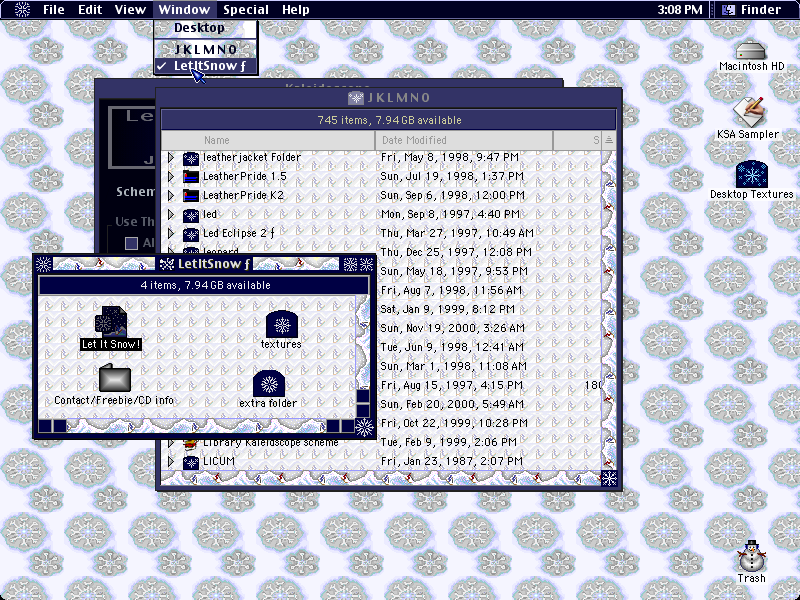The width and height of the screenshot is (800, 600).
Task: Expand the LICUM disclosure triangle
Action: click(171, 462)
